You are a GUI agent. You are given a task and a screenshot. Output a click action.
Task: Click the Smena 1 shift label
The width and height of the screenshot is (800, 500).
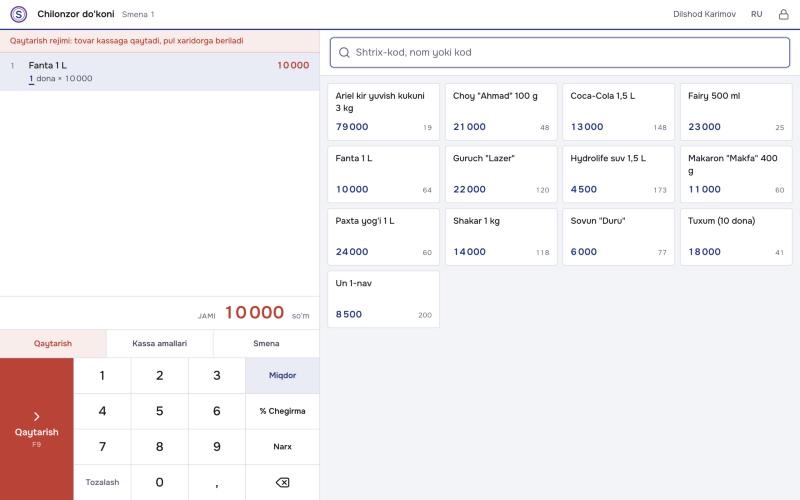pos(138,14)
